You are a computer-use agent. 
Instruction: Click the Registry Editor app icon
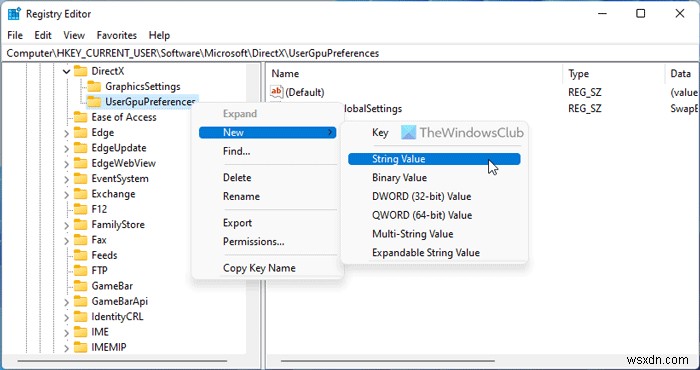[x=14, y=14]
